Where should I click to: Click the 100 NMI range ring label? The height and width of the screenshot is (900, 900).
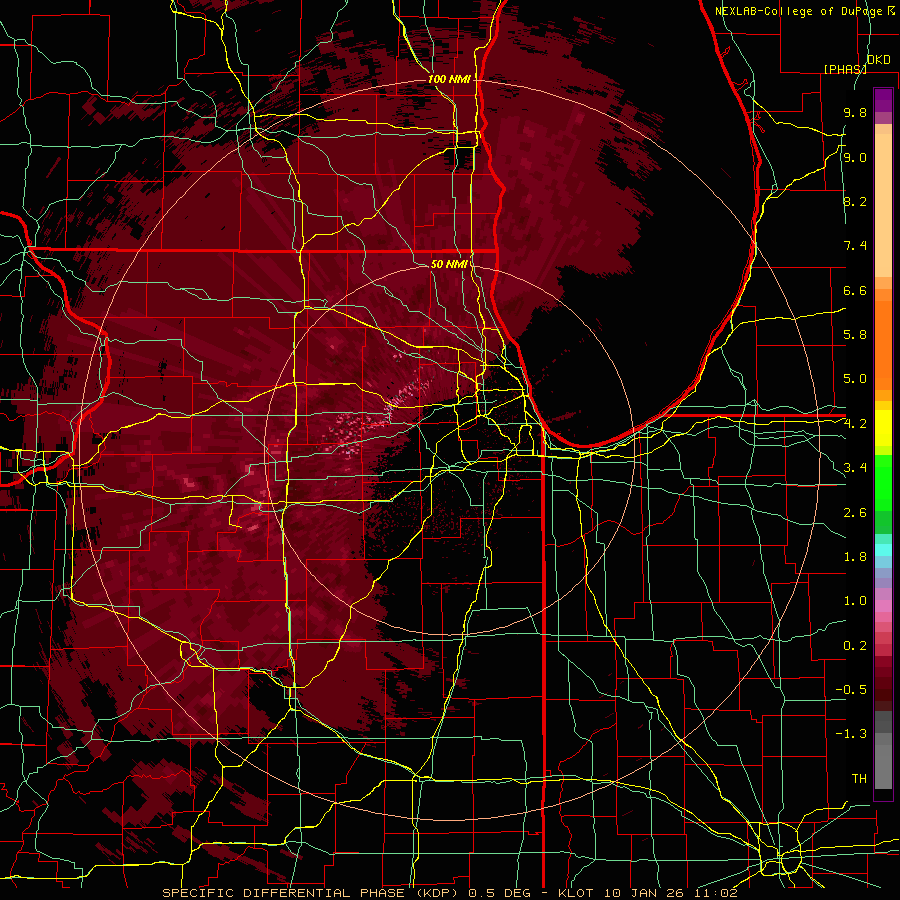[x=449, y=79]
